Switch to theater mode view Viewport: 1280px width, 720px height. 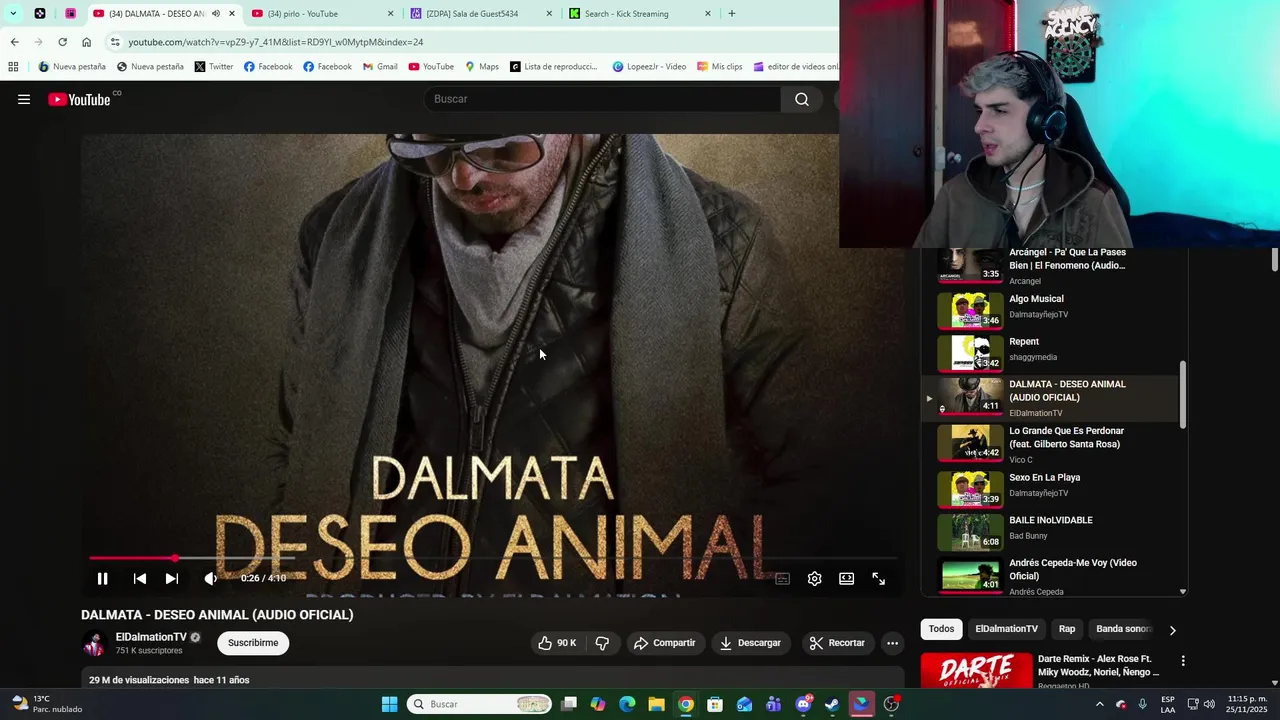click(x=847, y=578)
